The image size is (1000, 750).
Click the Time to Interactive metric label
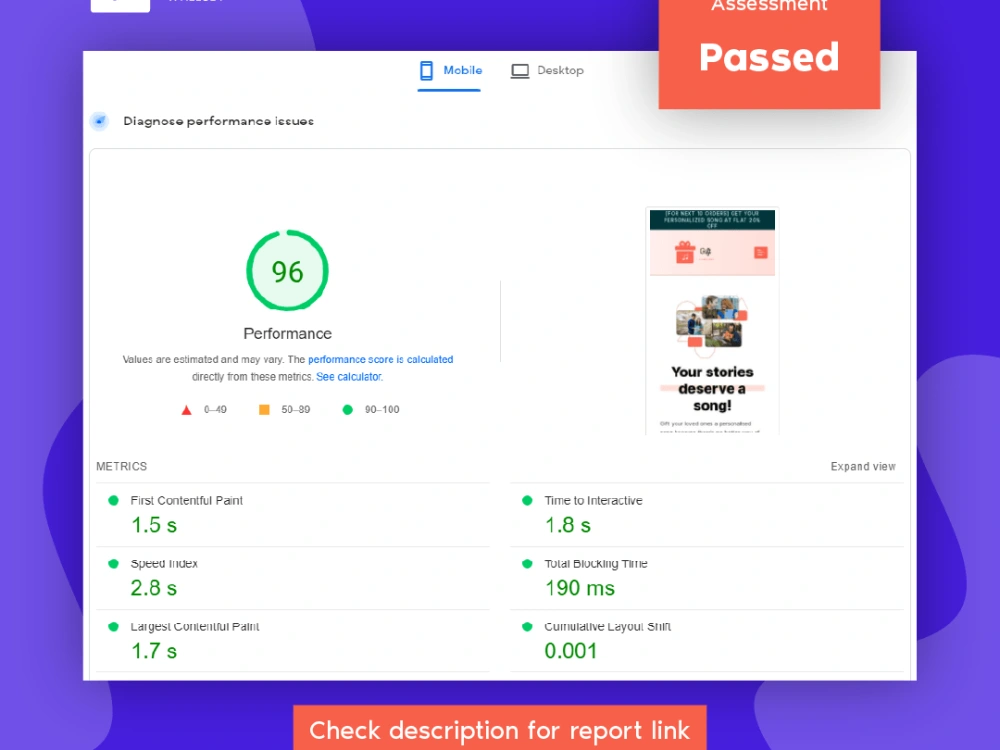[x=593, y=501]
